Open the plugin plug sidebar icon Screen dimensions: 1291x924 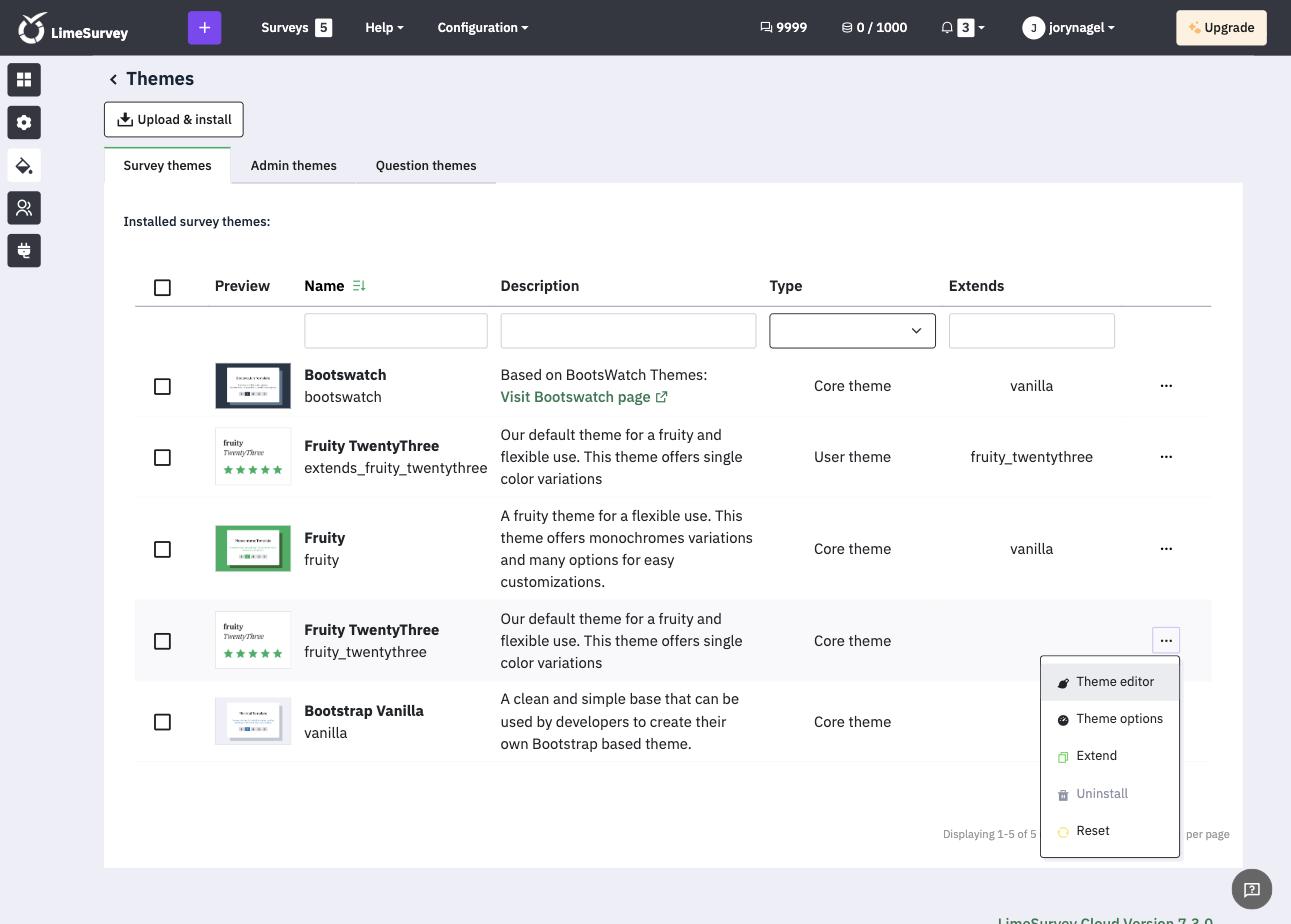click(24, 251)
